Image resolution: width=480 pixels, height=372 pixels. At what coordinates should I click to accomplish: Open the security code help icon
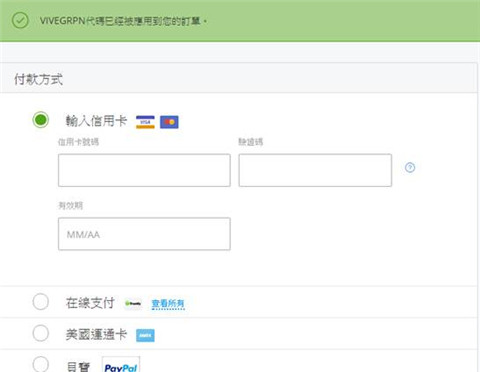[410, 167]
